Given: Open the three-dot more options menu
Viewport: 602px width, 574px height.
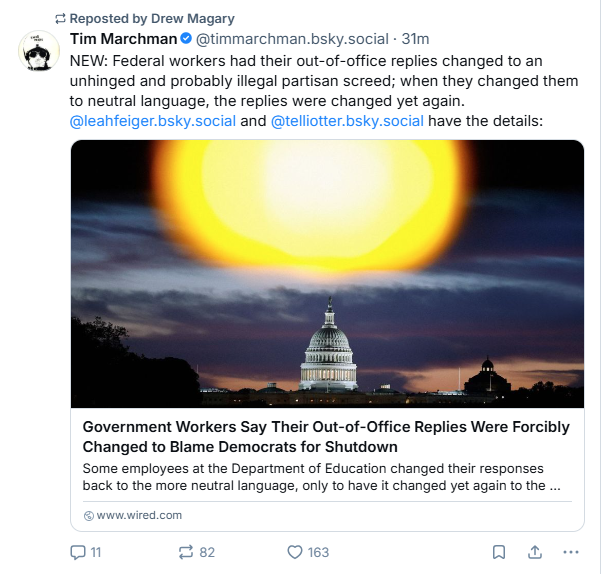Looking at the screenshot, I should point(570,552).
